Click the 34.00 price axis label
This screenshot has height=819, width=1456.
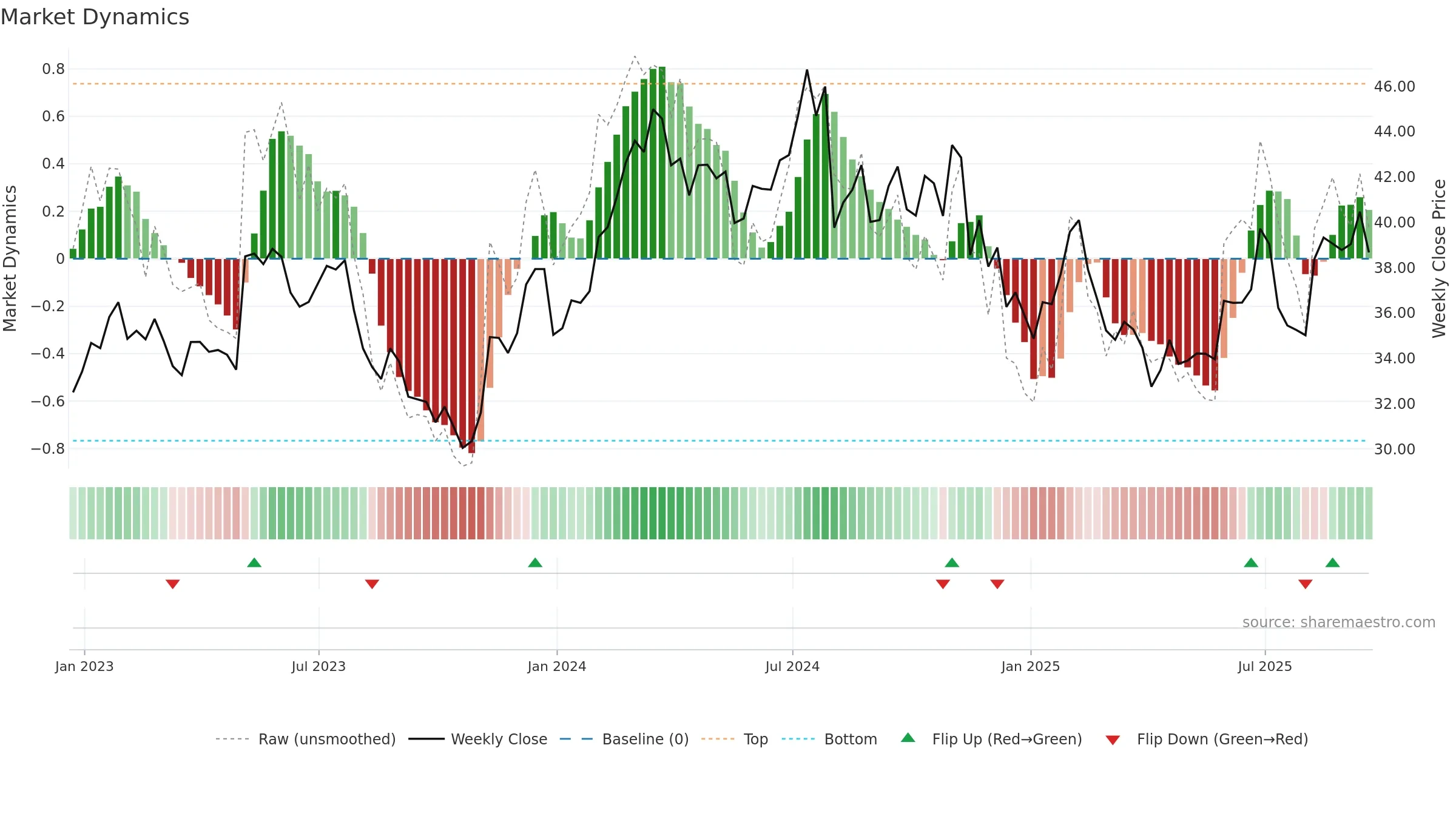1395,358
